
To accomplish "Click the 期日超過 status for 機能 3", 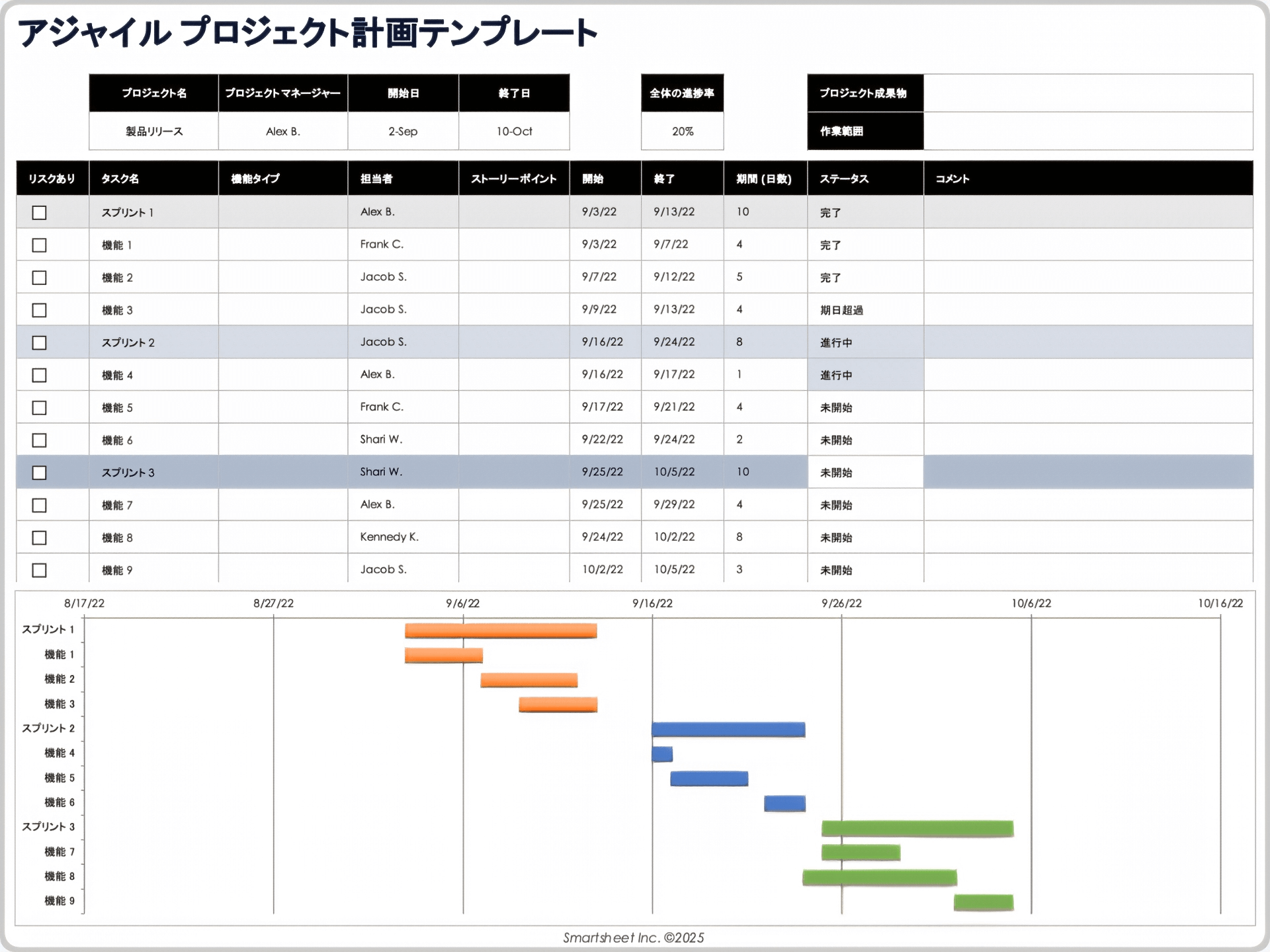I will [x=841, y=310].
